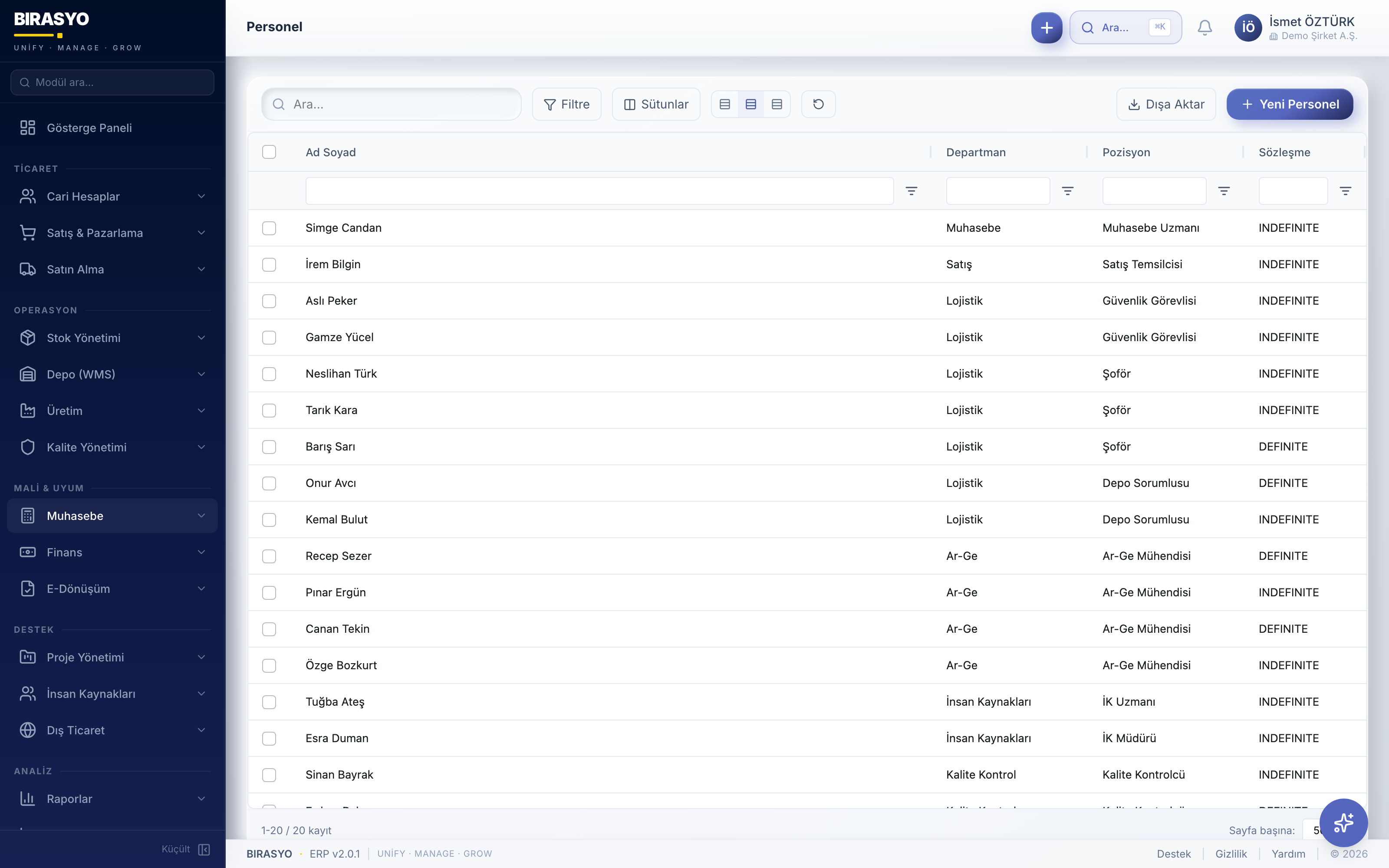Check the select-all checkbox in the header
This screenshot has height=868, width=1389.
point(269,152)
